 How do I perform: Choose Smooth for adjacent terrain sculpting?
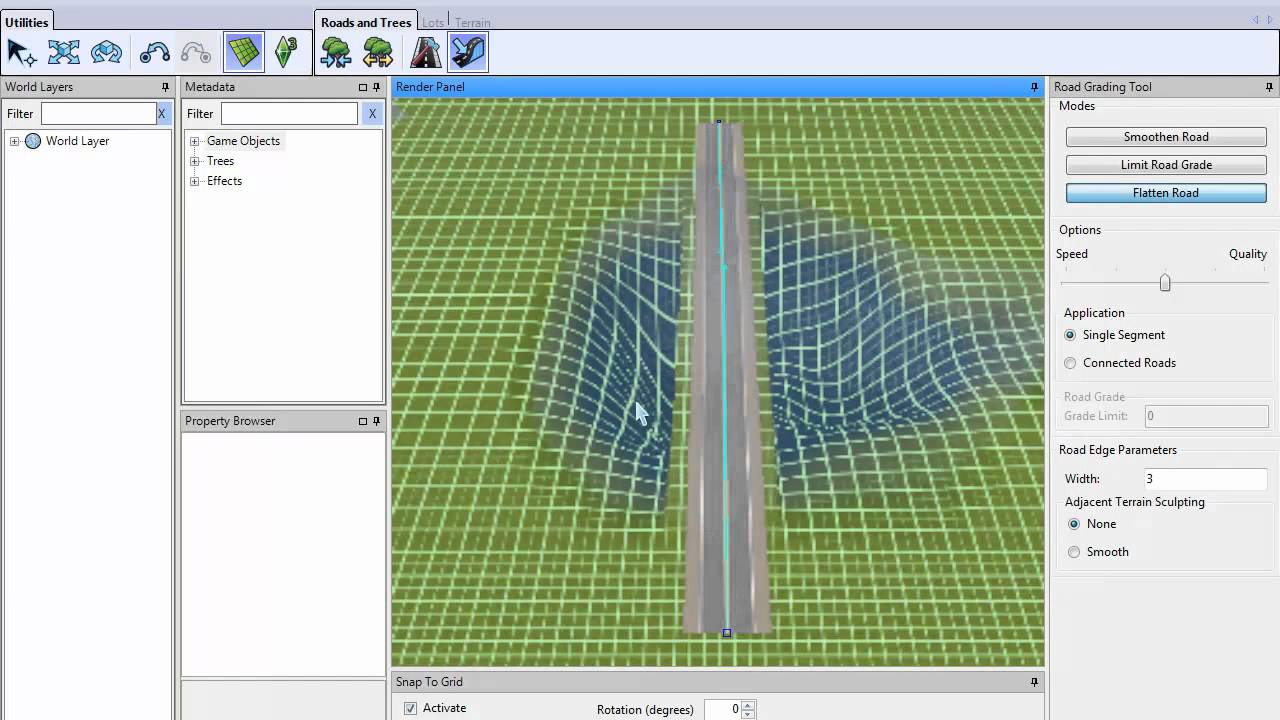(x=1074, y=552)
